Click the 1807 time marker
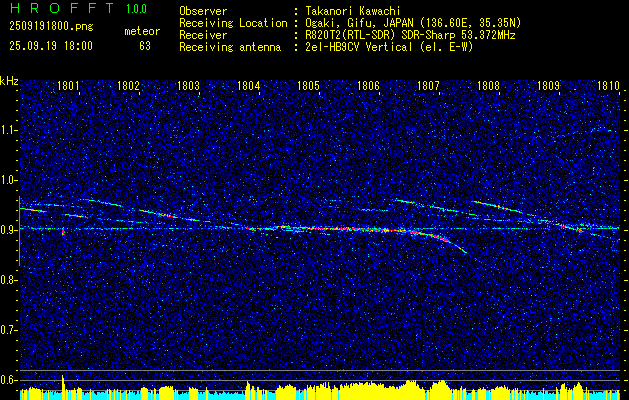This screenshot has width=629, height=400. tap(428, 86)
